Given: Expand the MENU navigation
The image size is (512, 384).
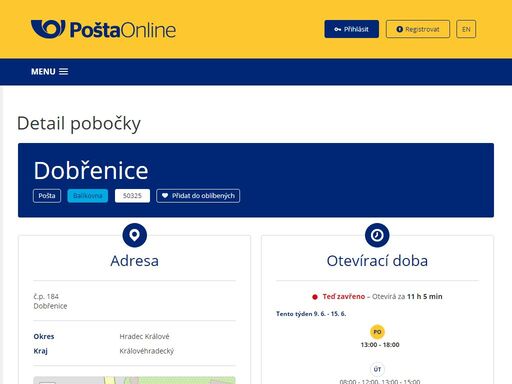Looking at the screenshot, I should pyautogui.click(x=50, y=72).
